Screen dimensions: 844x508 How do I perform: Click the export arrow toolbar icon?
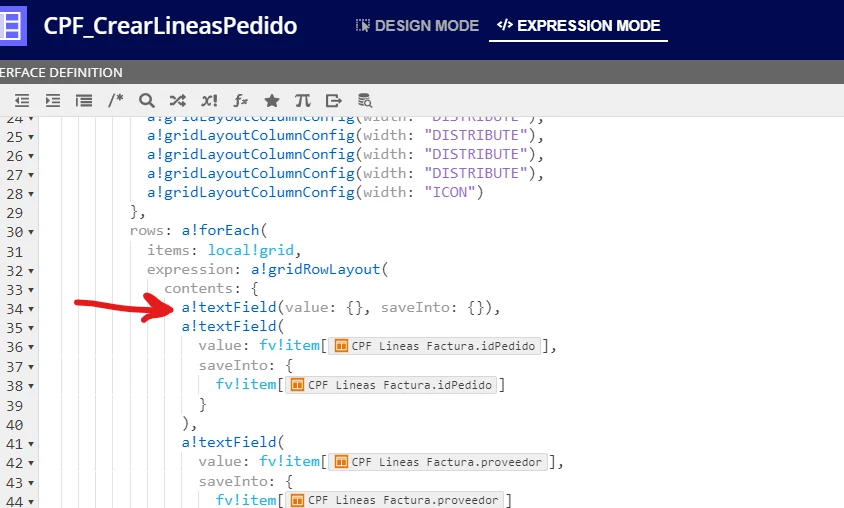334,101
